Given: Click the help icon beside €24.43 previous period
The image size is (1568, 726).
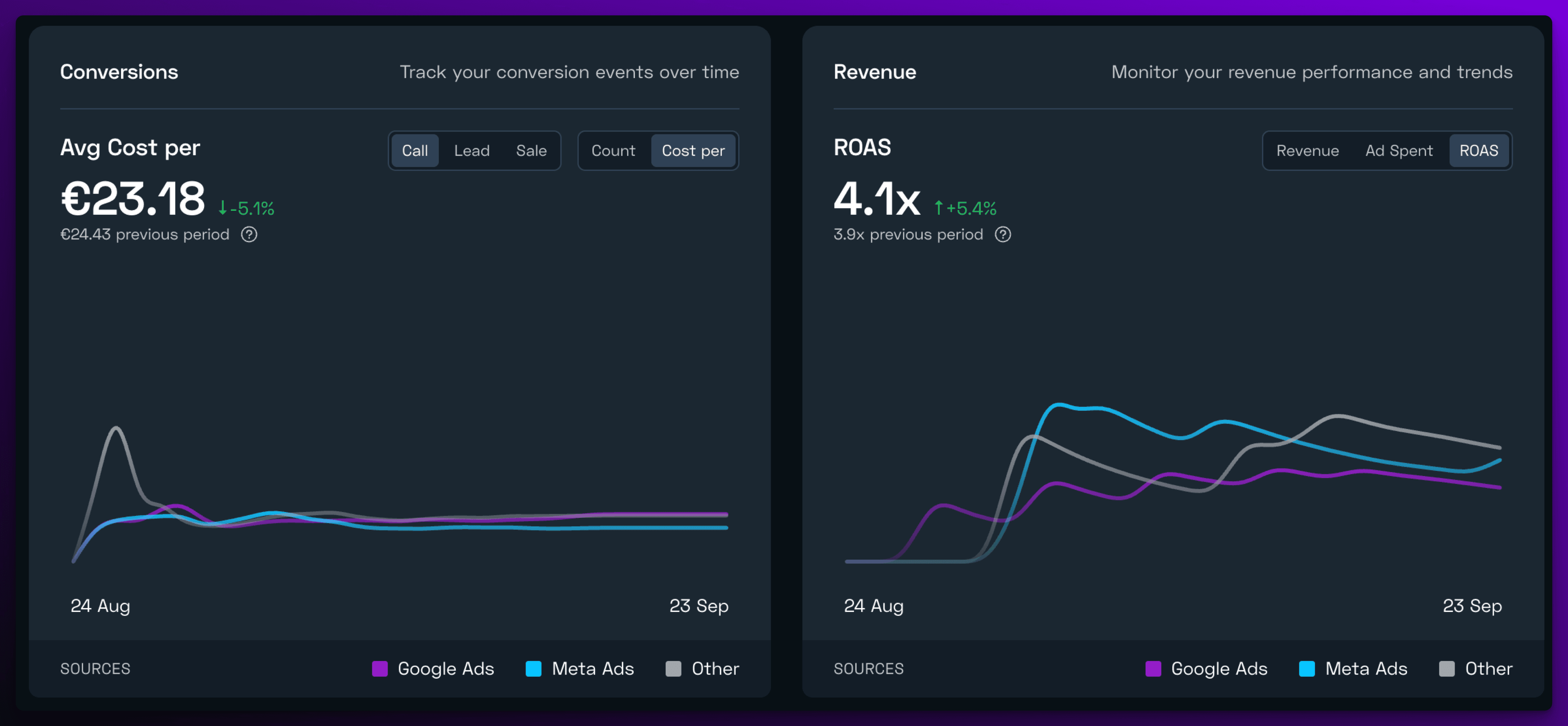Looking at the screenshot, I should [x=249, y=234].
